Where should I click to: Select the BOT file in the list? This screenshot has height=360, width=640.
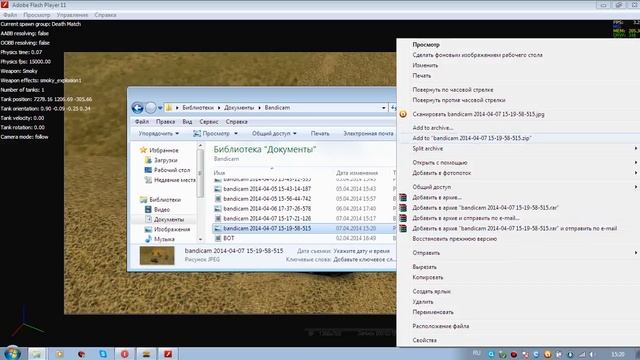coord(229,238)
